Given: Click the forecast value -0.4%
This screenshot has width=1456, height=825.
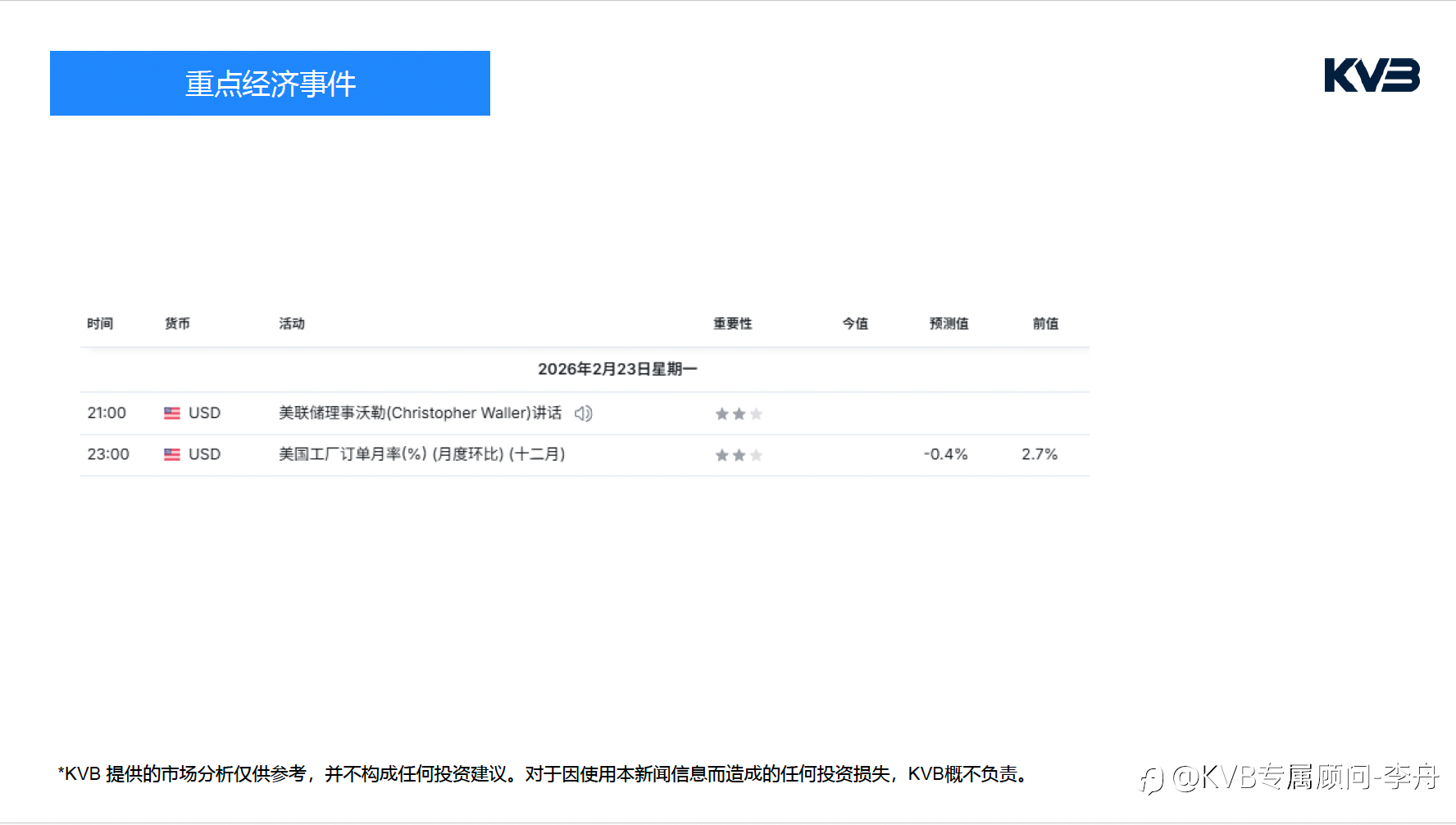Looking at the screenshot, I should coord(945,454).
